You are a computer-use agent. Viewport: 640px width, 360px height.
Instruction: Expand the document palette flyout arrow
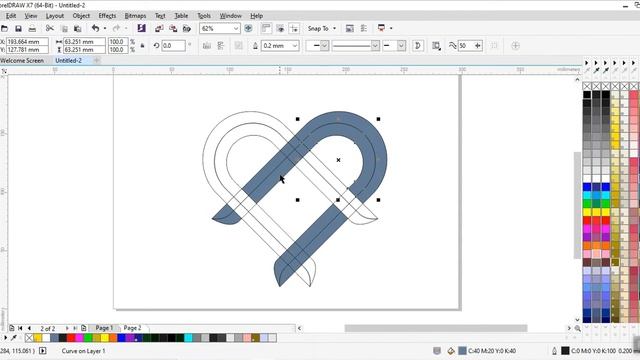[x=5, y=338]
